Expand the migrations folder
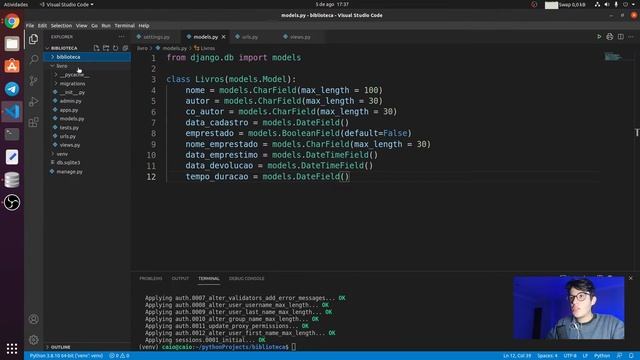This screenshot has width=640, height=360. coord(87,83)
